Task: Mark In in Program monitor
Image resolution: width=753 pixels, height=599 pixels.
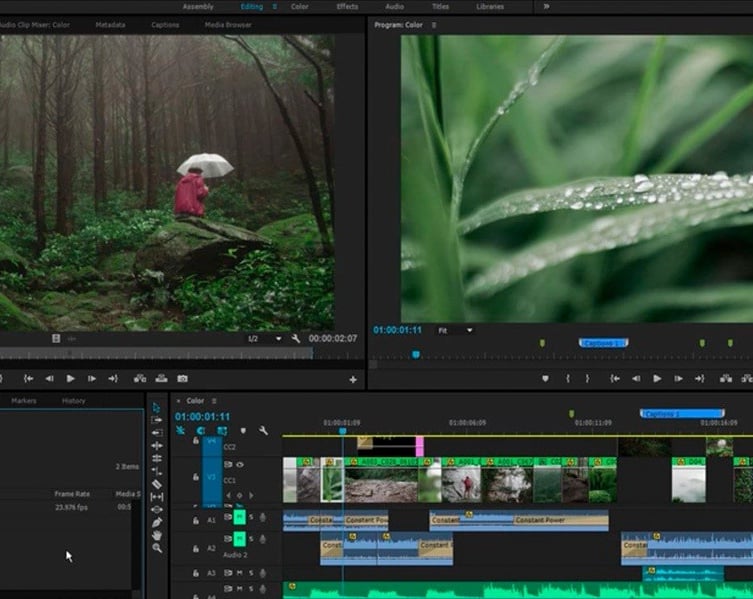Action: pyautogui.click(x=568, y=379)
